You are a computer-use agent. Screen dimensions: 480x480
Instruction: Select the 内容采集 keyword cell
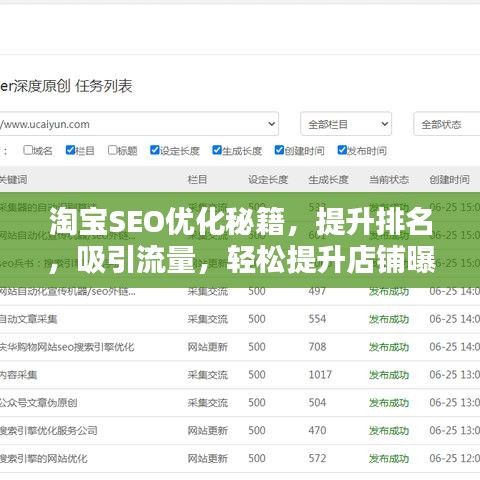tap(19, 375)
